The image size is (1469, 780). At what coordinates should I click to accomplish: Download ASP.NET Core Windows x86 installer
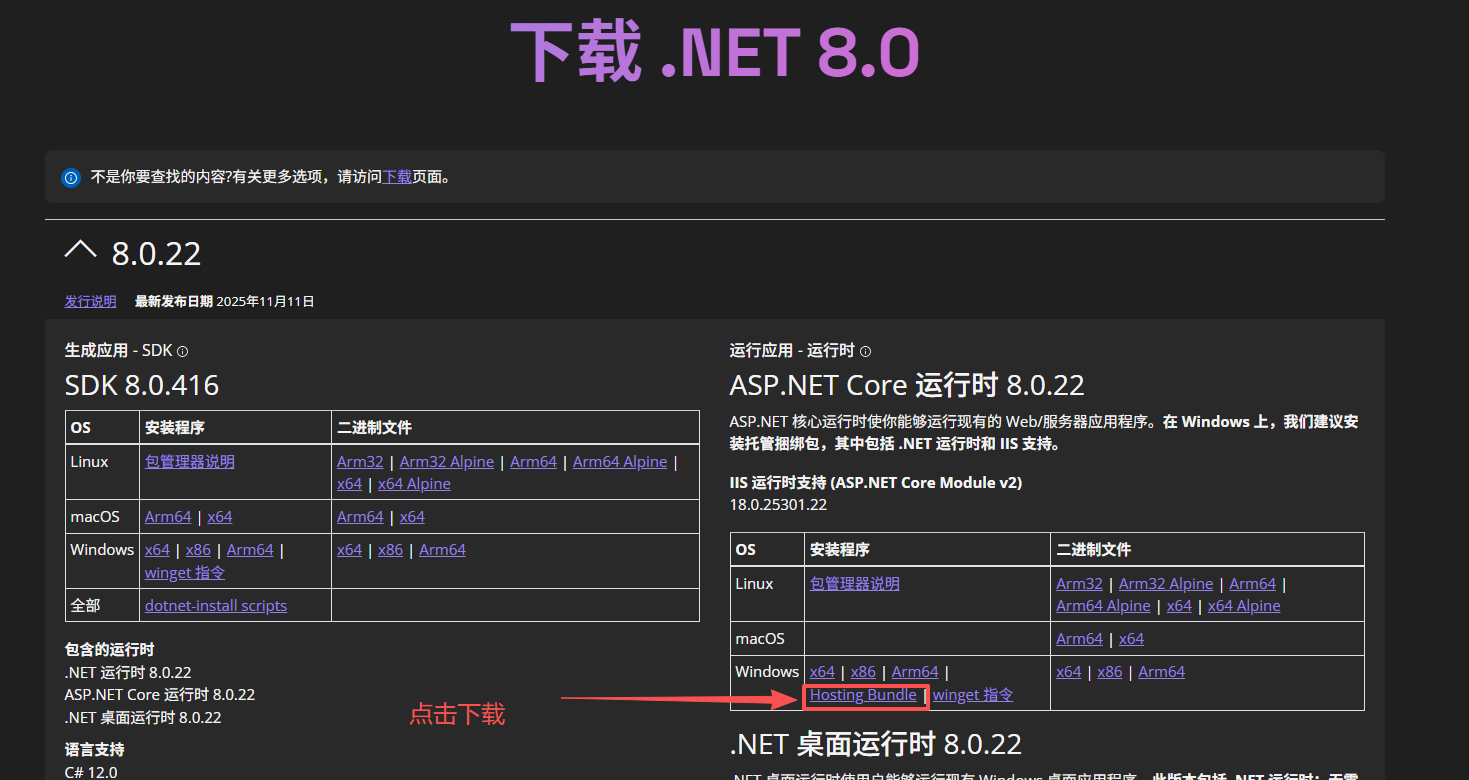[x=863, y=672]
